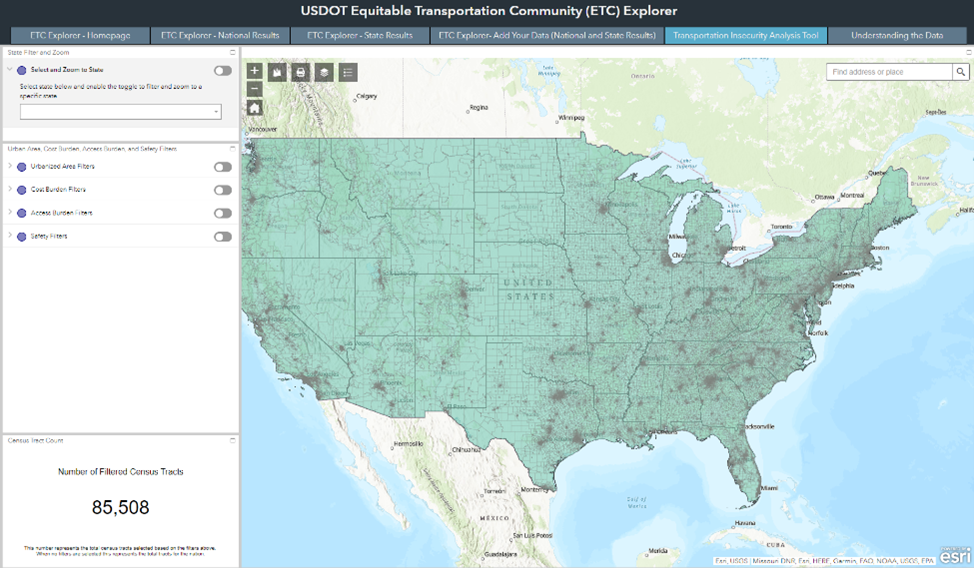Click the Chihuahua label on the map
The image size is (974, 568).
click(466, 449)
